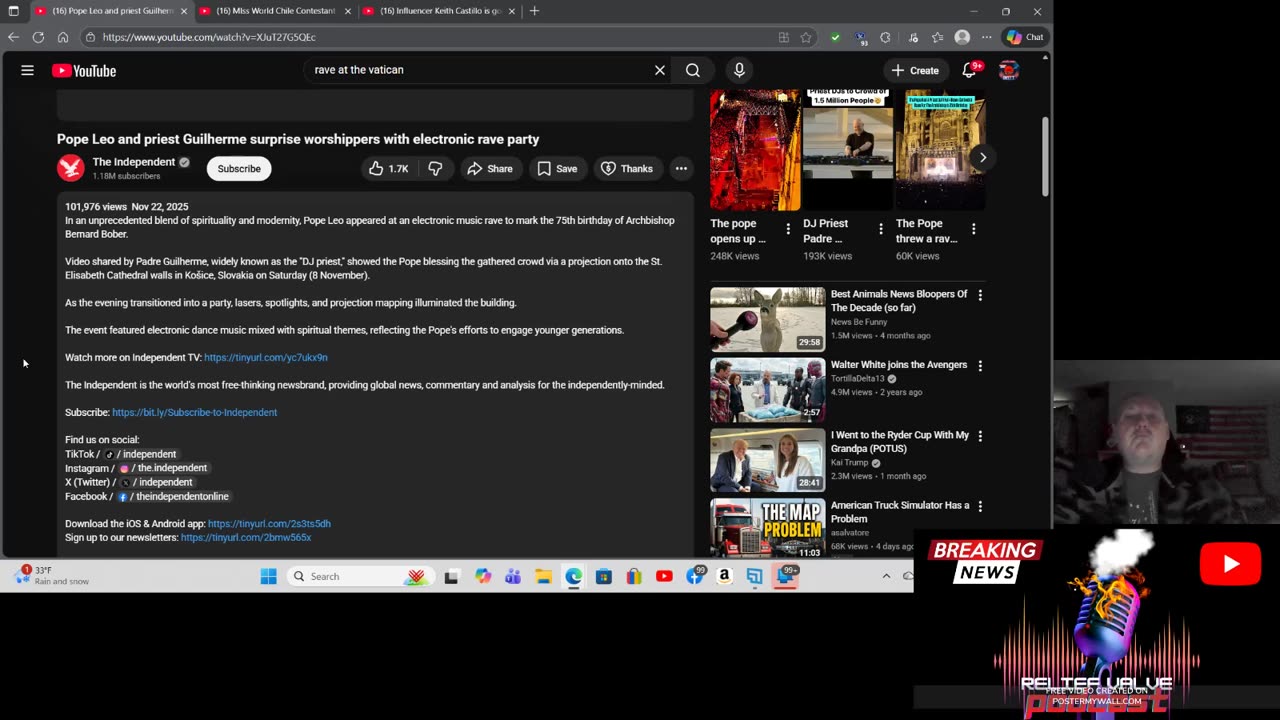Go to YouTube home via logo
Viewport: 1280px width, 720px height.
[84, 70]
